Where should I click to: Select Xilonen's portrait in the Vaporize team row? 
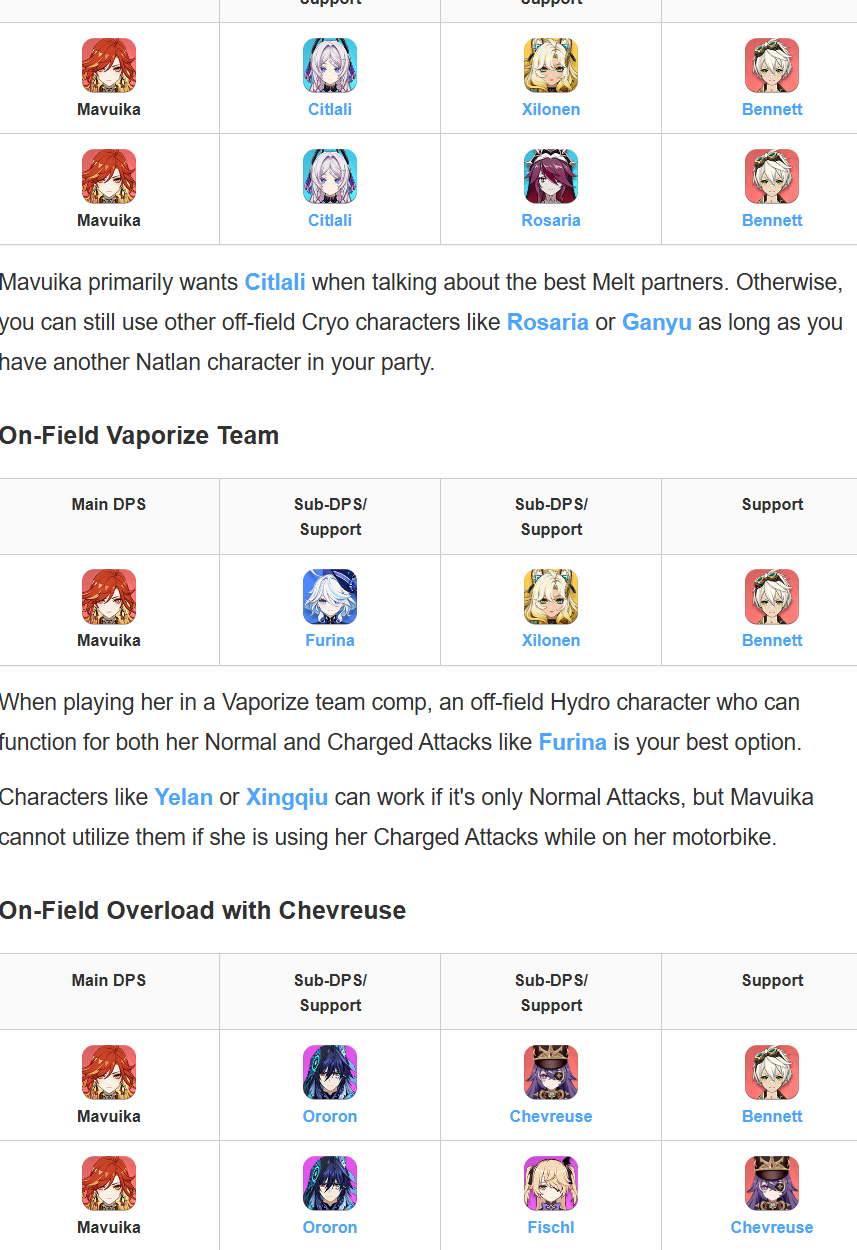[551, 597]
